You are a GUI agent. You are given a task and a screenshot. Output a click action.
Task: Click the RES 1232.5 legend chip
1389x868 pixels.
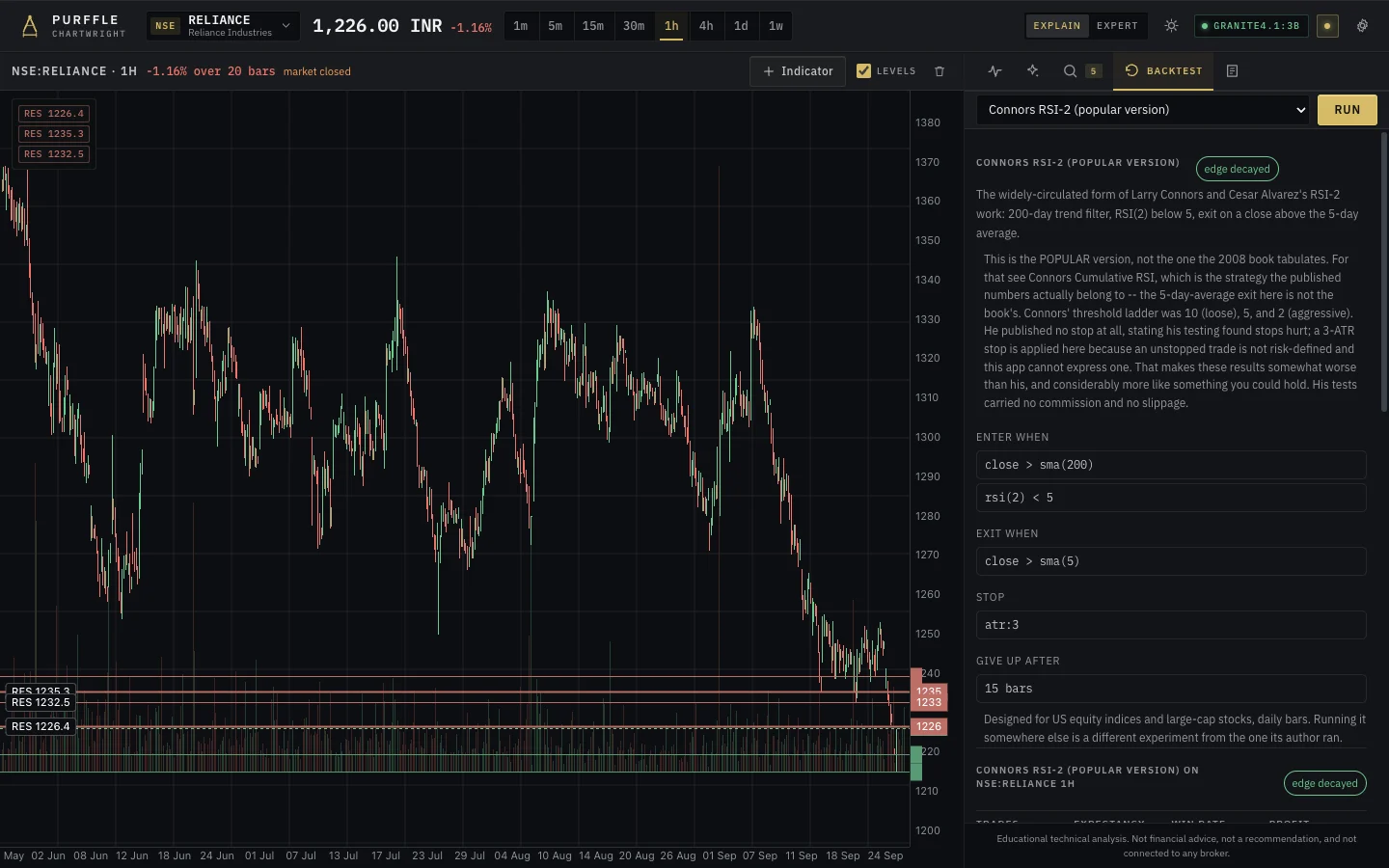(54, 154)
